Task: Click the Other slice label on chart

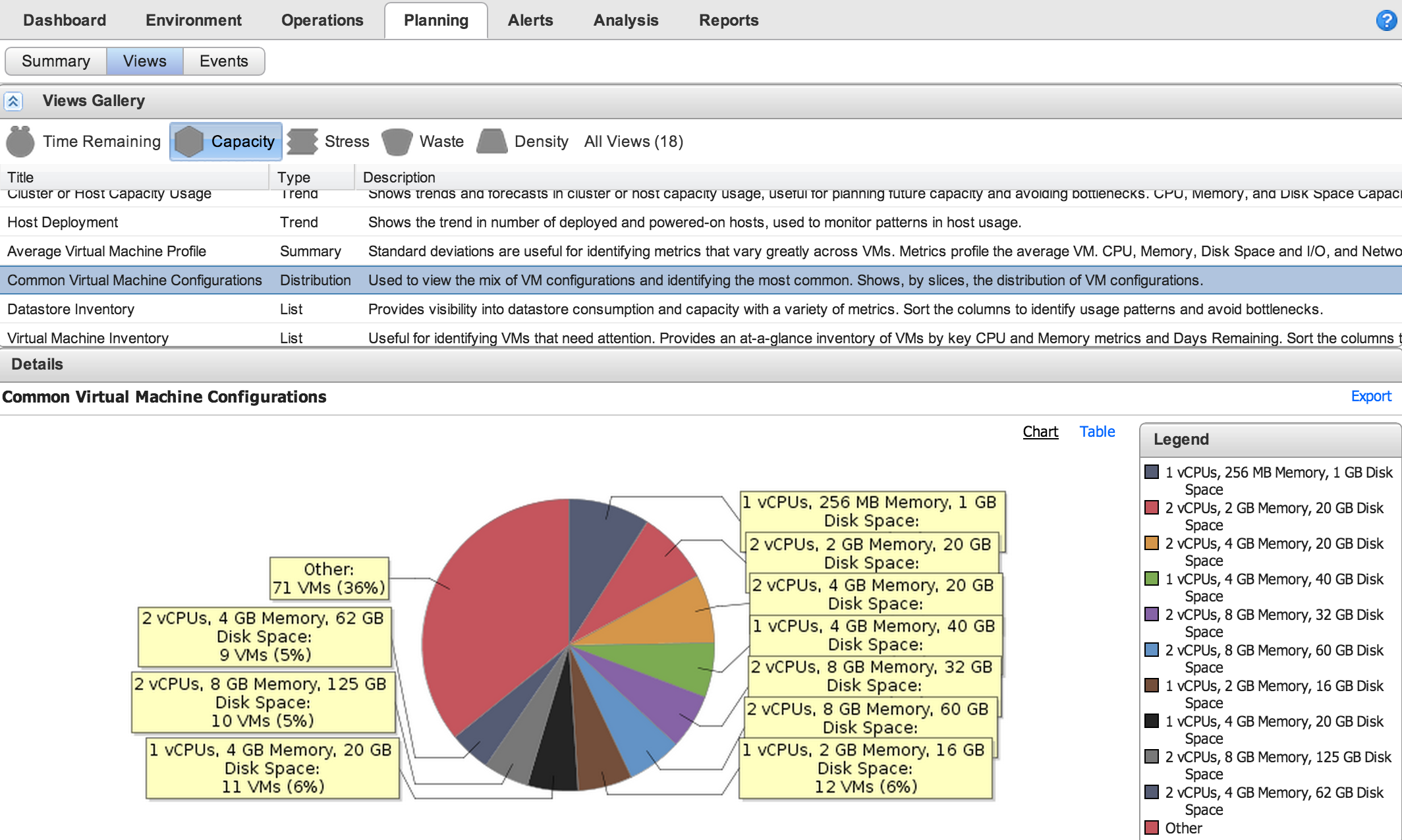Action: pos(329,578)
